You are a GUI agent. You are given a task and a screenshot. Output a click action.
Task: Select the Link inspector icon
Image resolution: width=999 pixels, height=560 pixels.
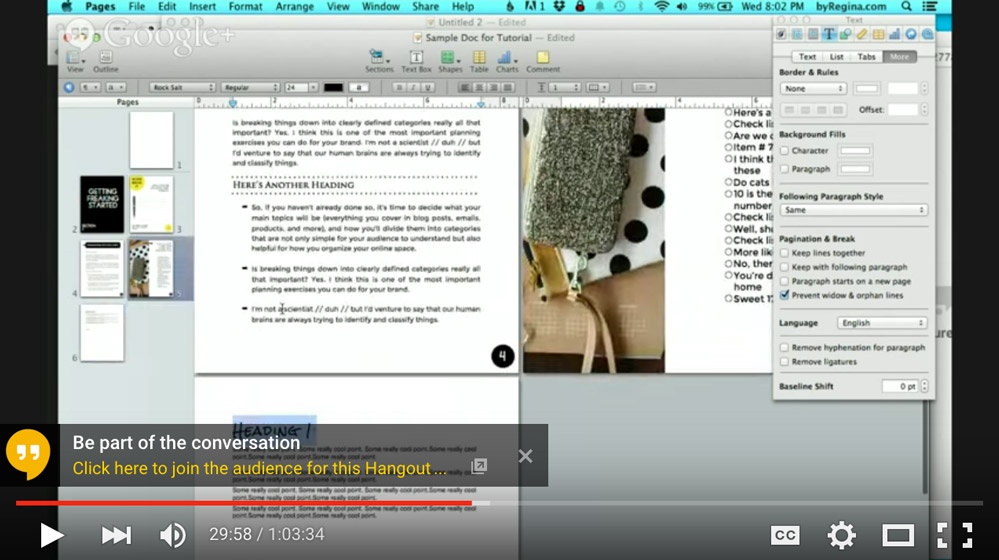911,34
